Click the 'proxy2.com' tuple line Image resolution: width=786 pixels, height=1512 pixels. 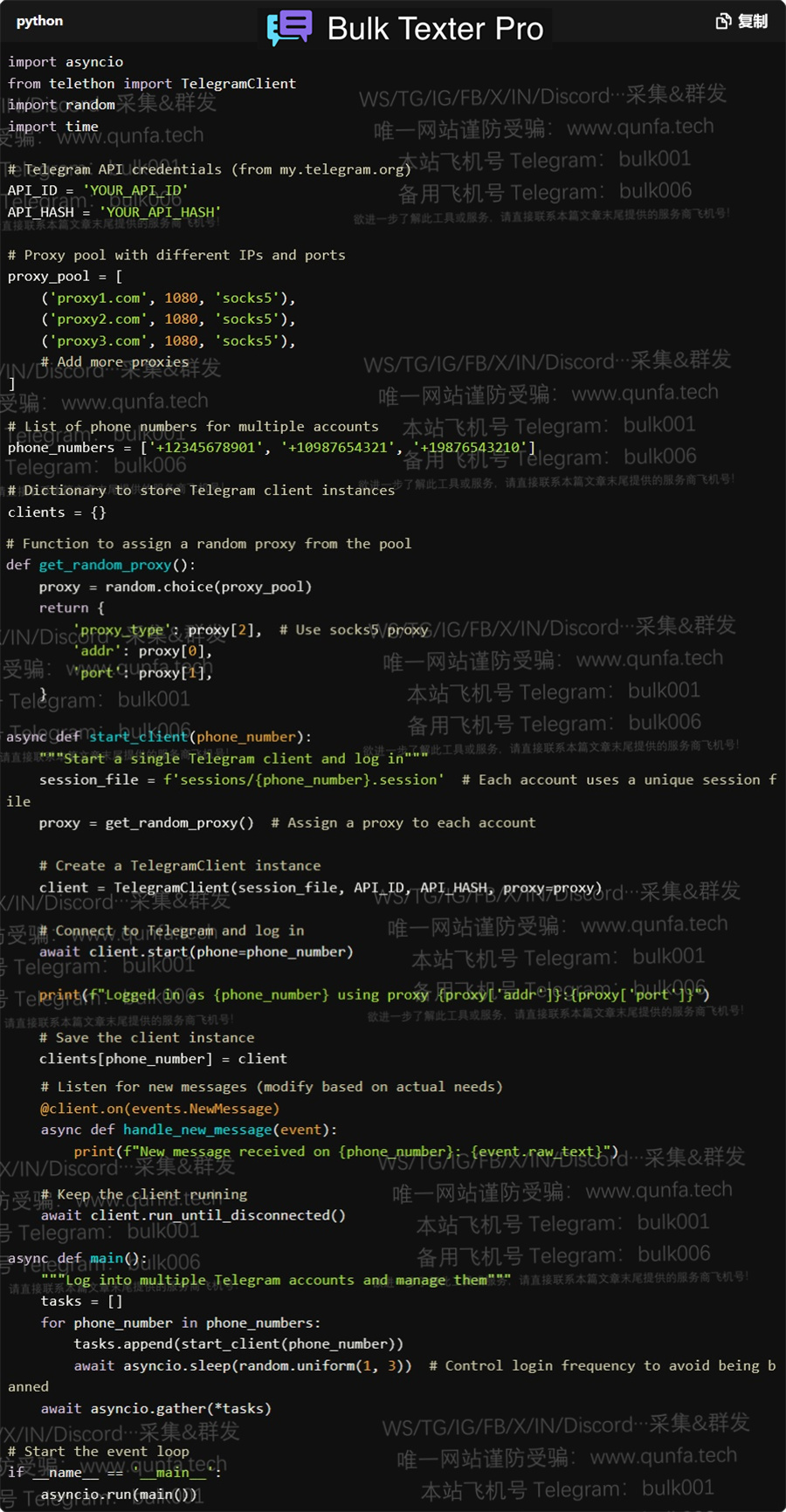click(x=168, y=320)
